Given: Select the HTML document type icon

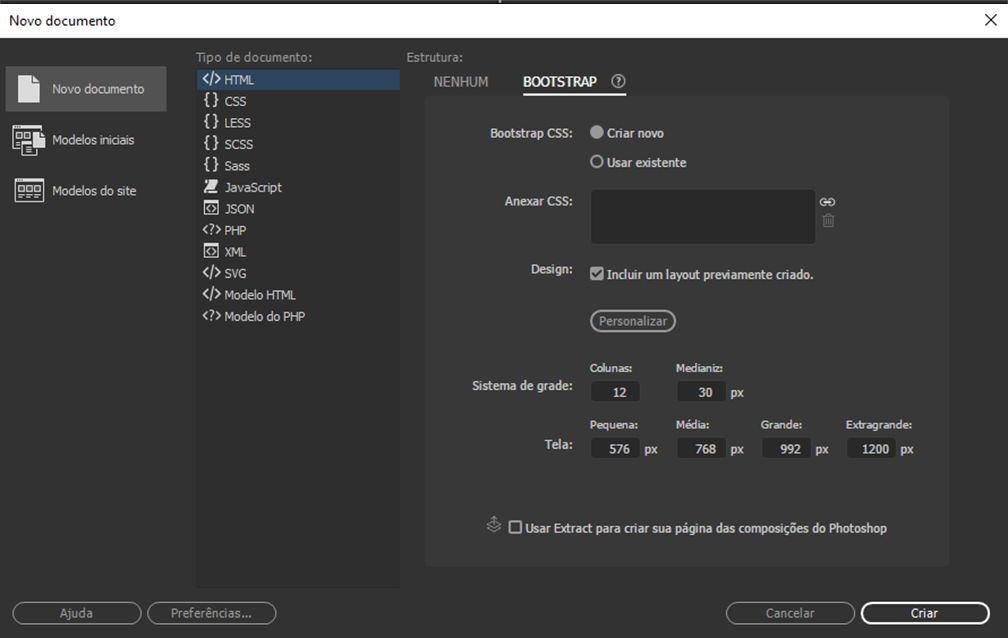Looking at the screenshot, I should (211, 79).
